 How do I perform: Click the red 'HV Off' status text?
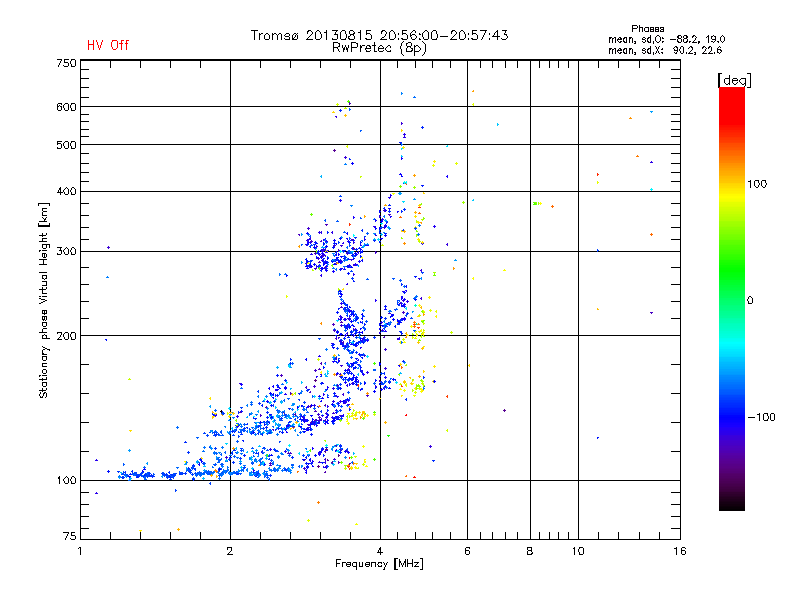(108, 45)
